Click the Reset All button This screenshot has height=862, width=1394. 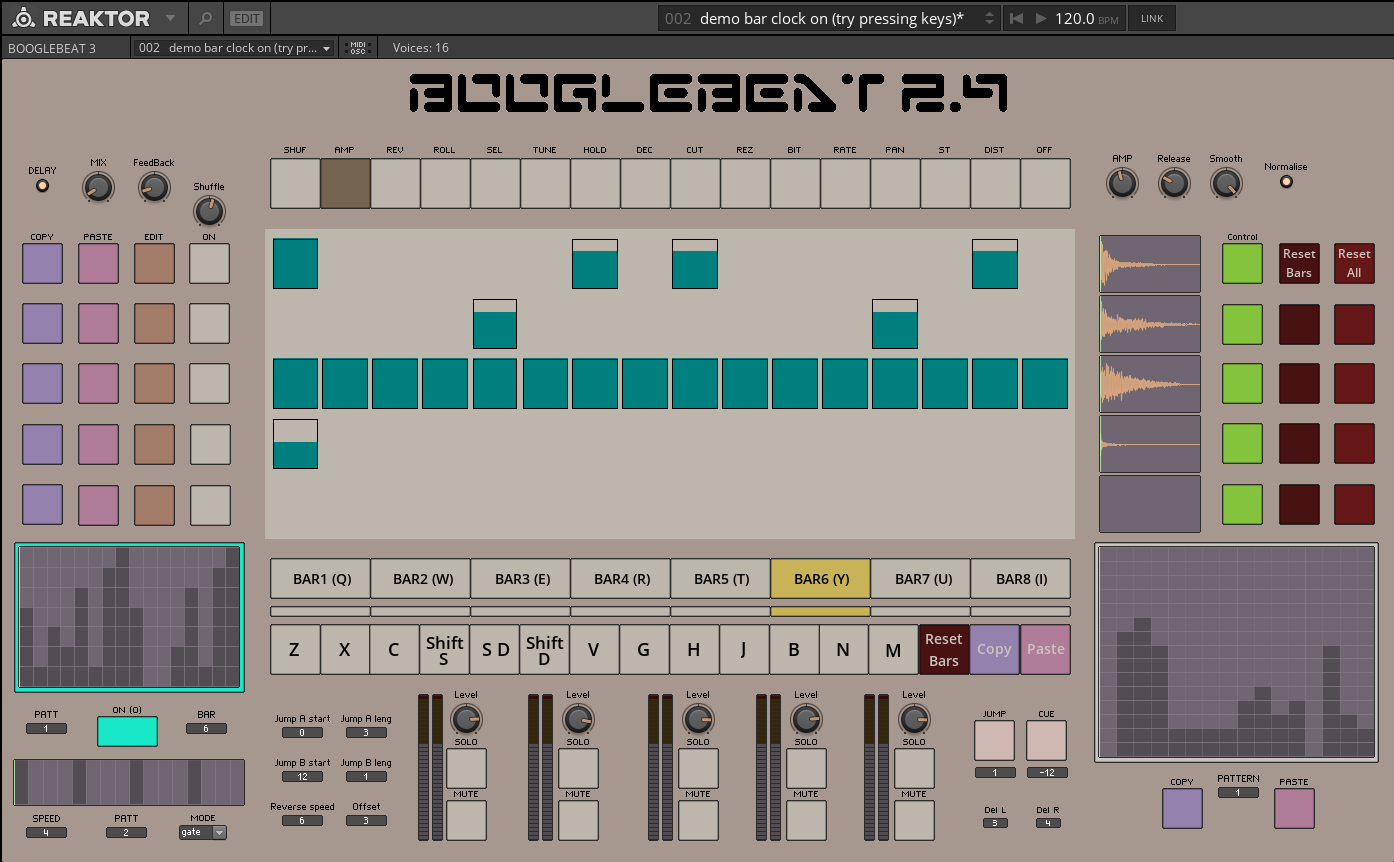coord(1354,264)
